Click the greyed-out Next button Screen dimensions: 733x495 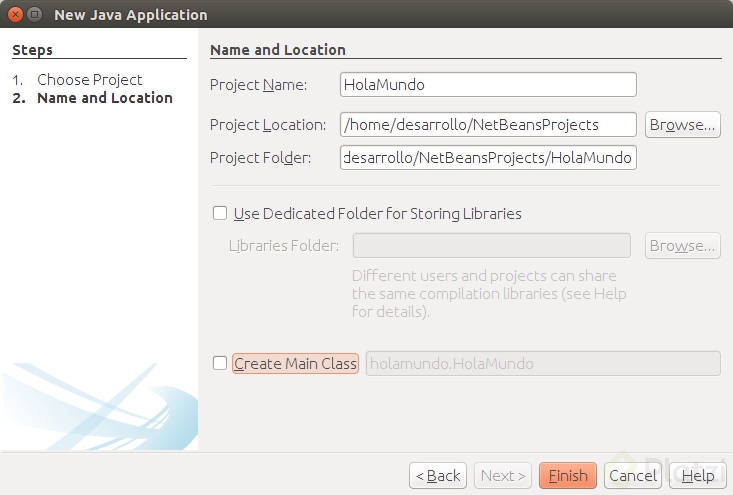503,475
